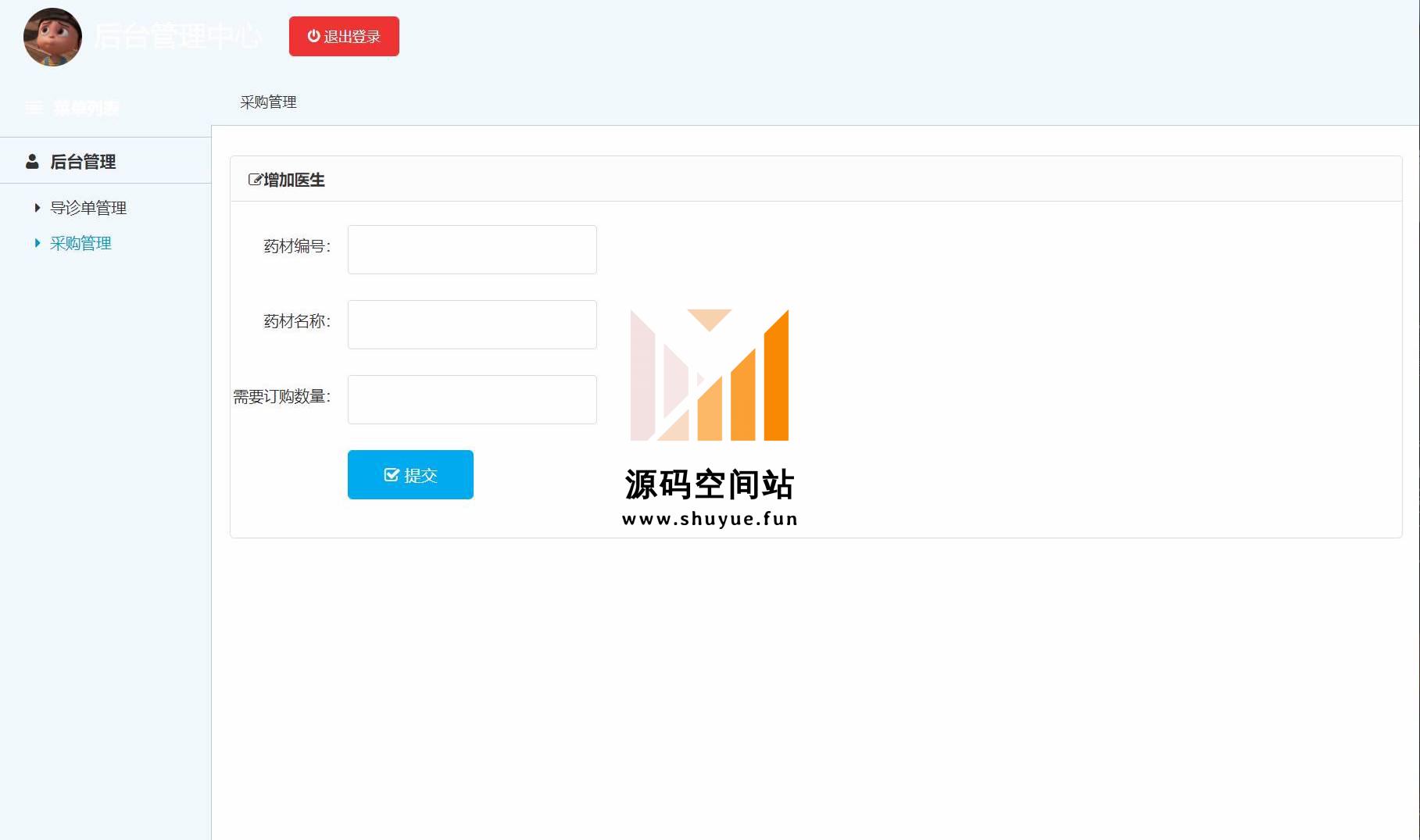This screenshot has height=840, width=1420.
Task: Click the 增加医生 panel heading
Action: pos(294,180)
